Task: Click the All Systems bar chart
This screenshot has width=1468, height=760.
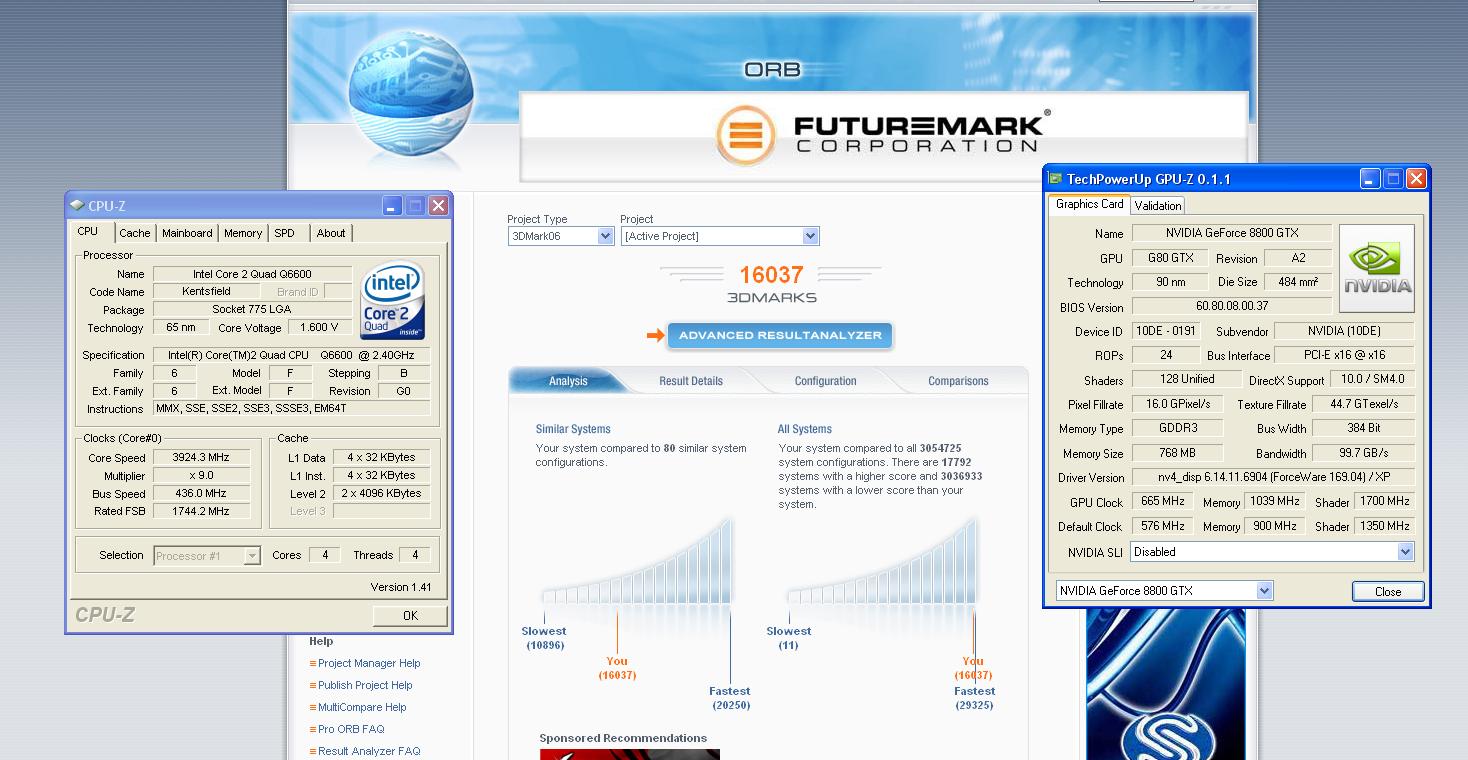Action: click(882, 563)
